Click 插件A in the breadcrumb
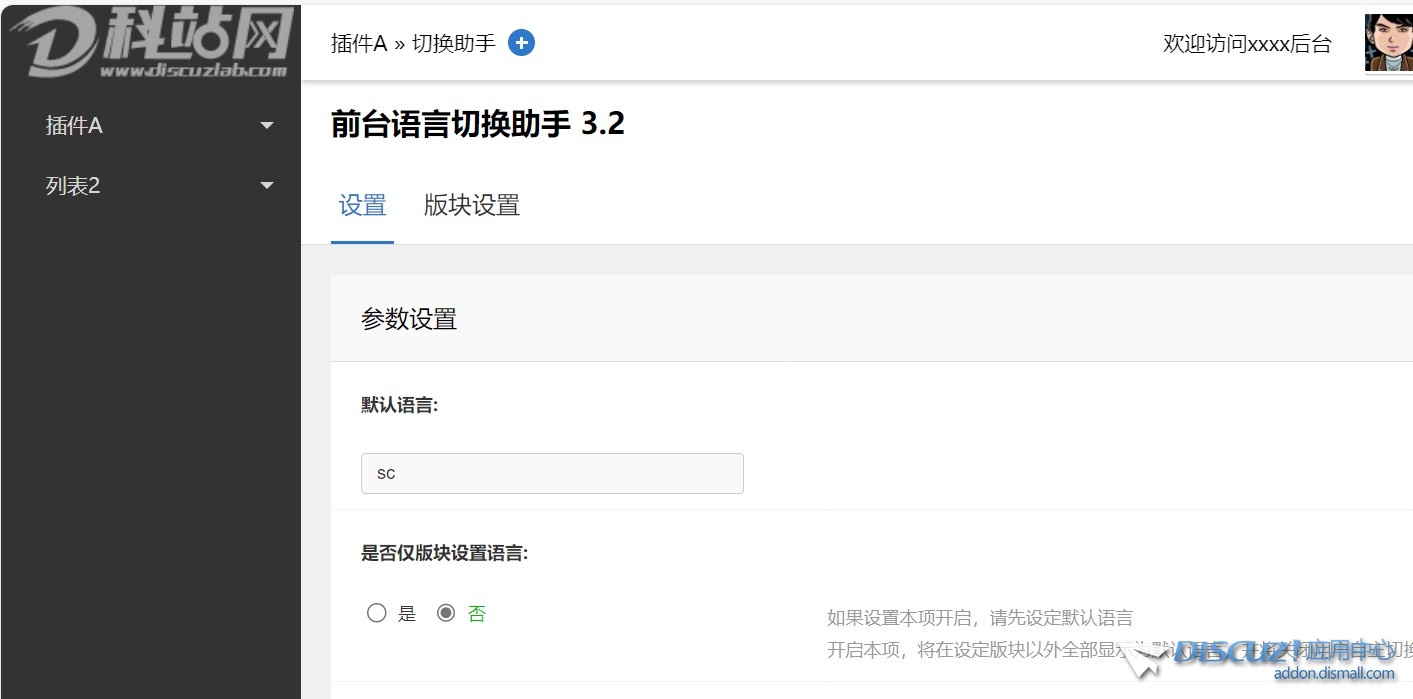 point(358,44)
